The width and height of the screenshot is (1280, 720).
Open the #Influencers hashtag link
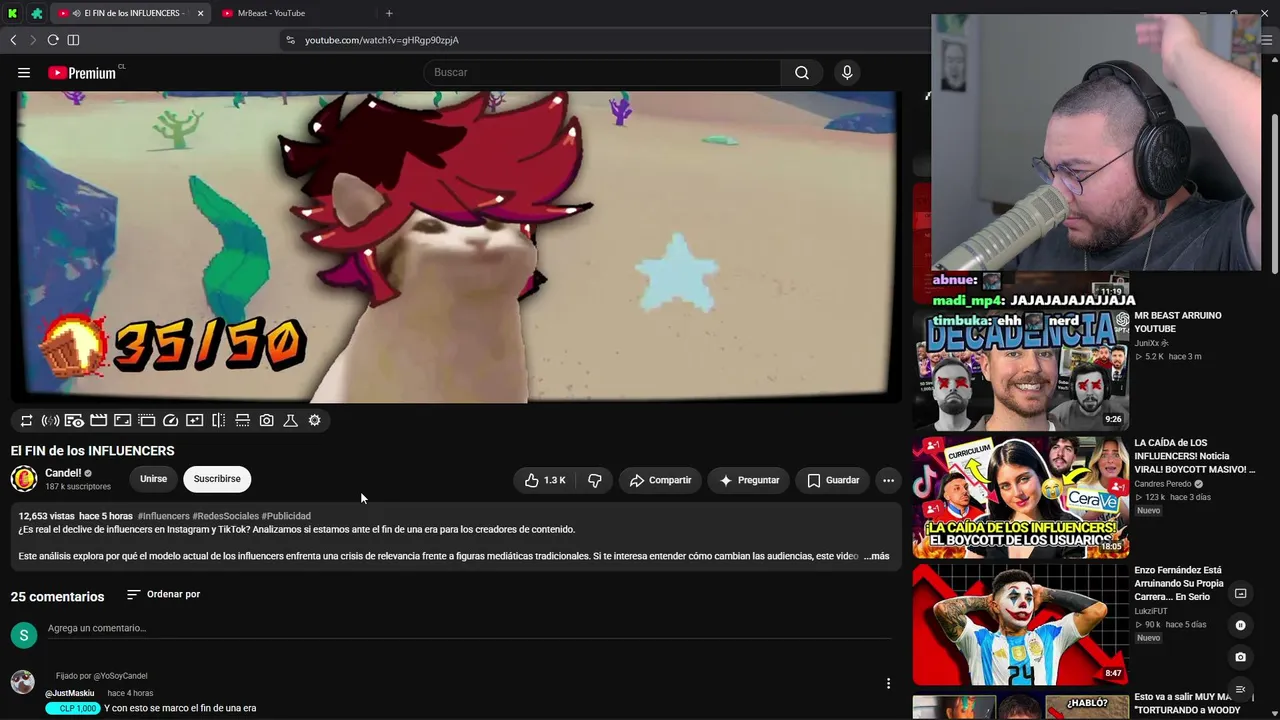[x=163, y=516]
